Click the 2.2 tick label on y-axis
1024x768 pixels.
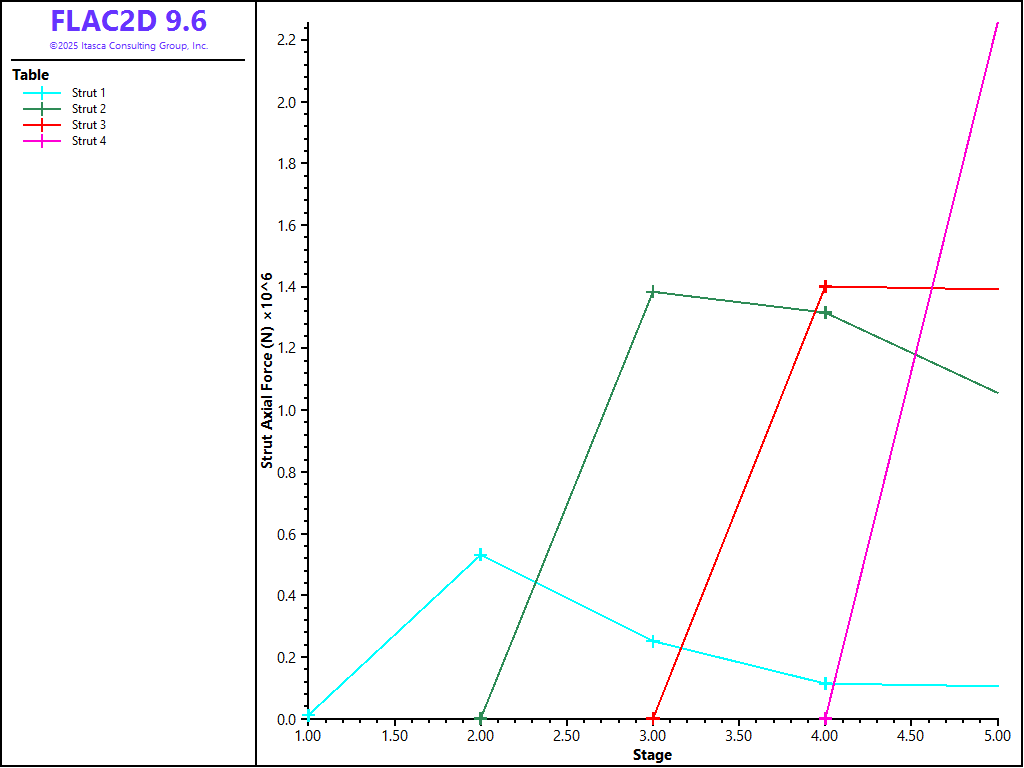click(x=288, y=40)
